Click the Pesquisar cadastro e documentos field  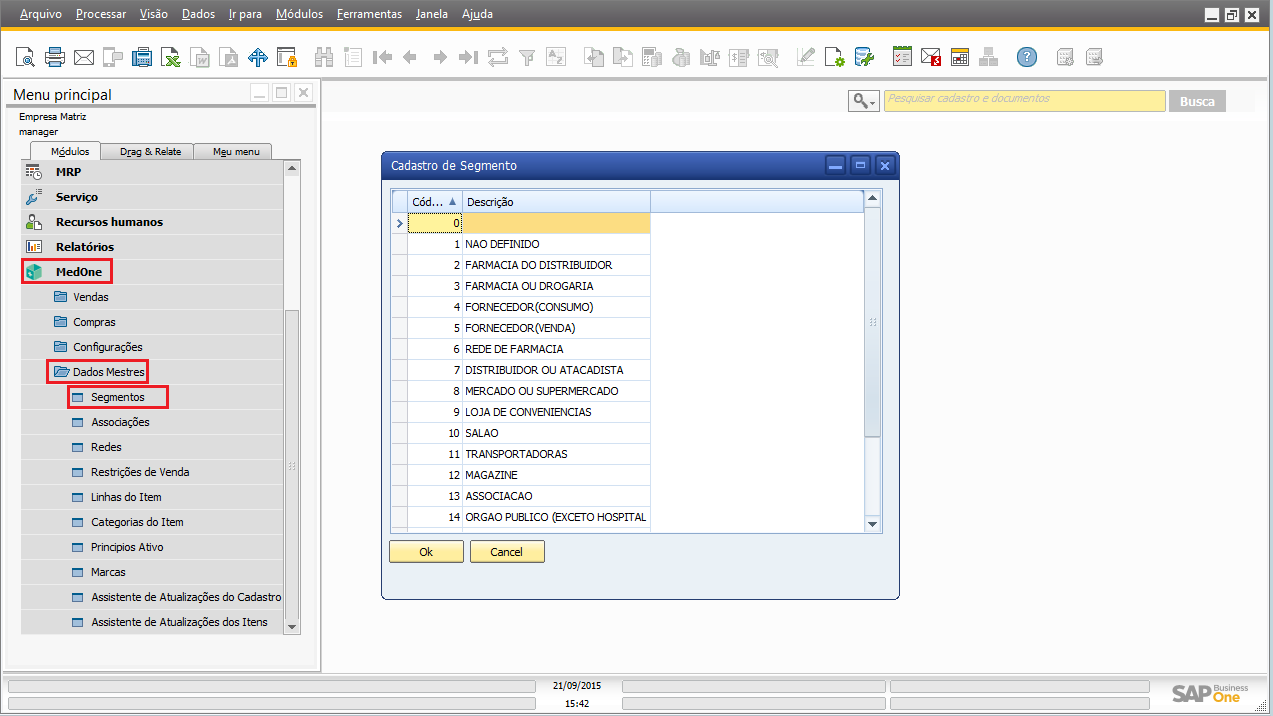(x=1024, y=101)
